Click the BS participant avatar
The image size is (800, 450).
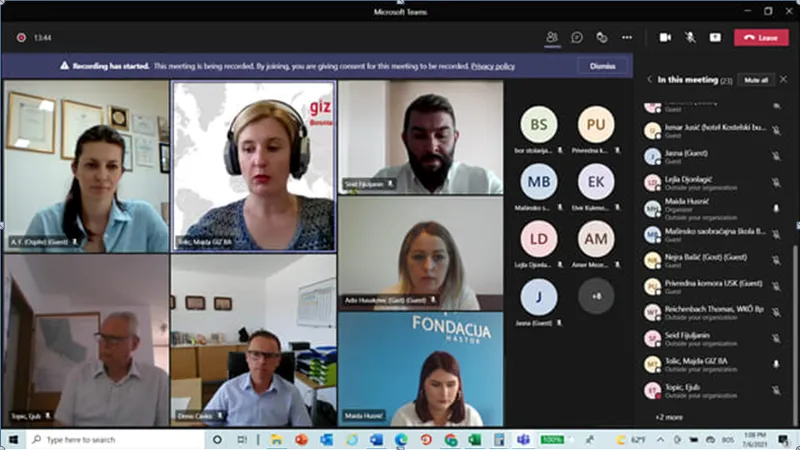pyautogui.click(x=539, y=124)
